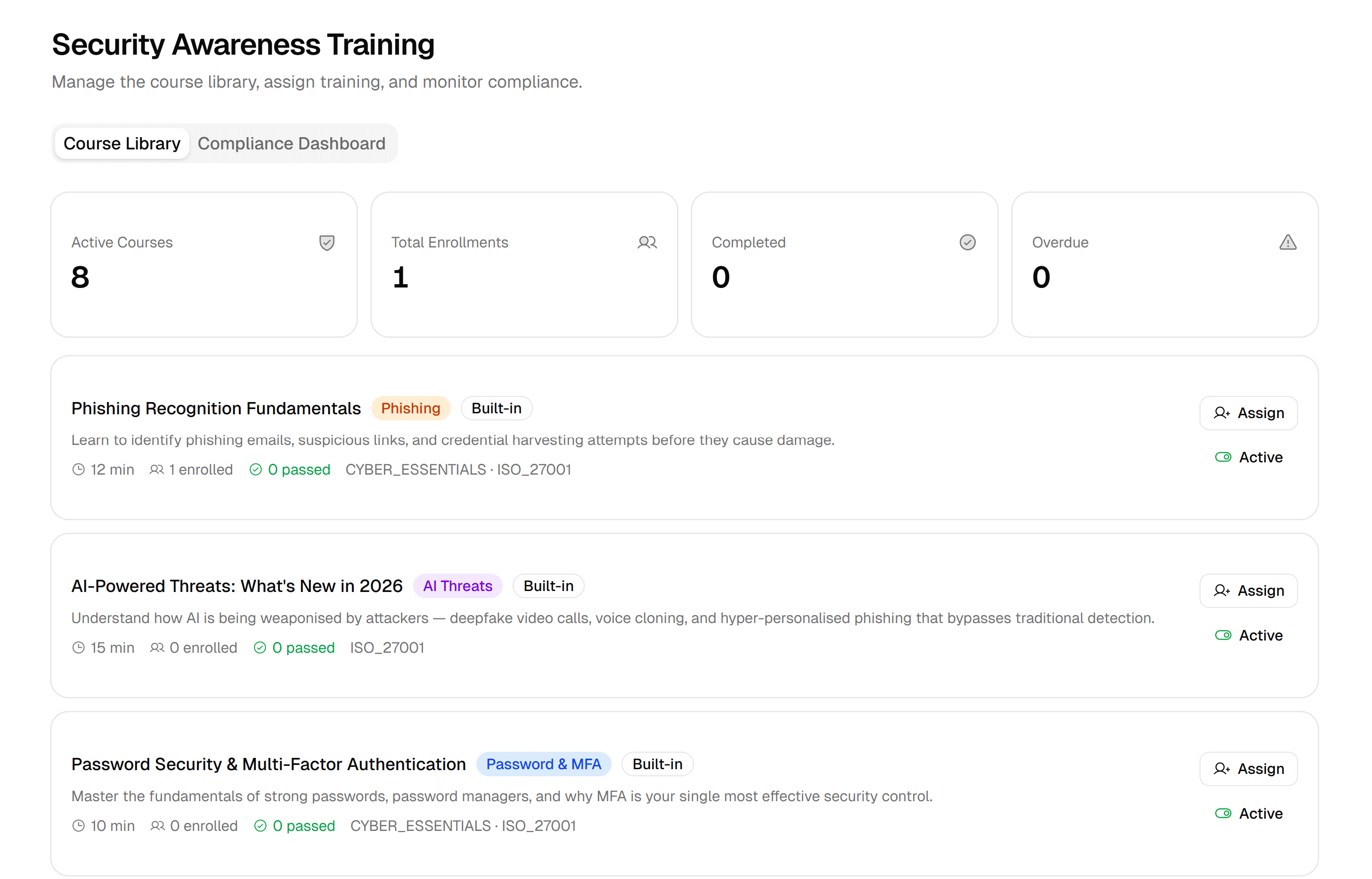The width and height of the screenshot is (1372, 879).
Task: Open the AI Threats category badge
Action: click(458, 586)
